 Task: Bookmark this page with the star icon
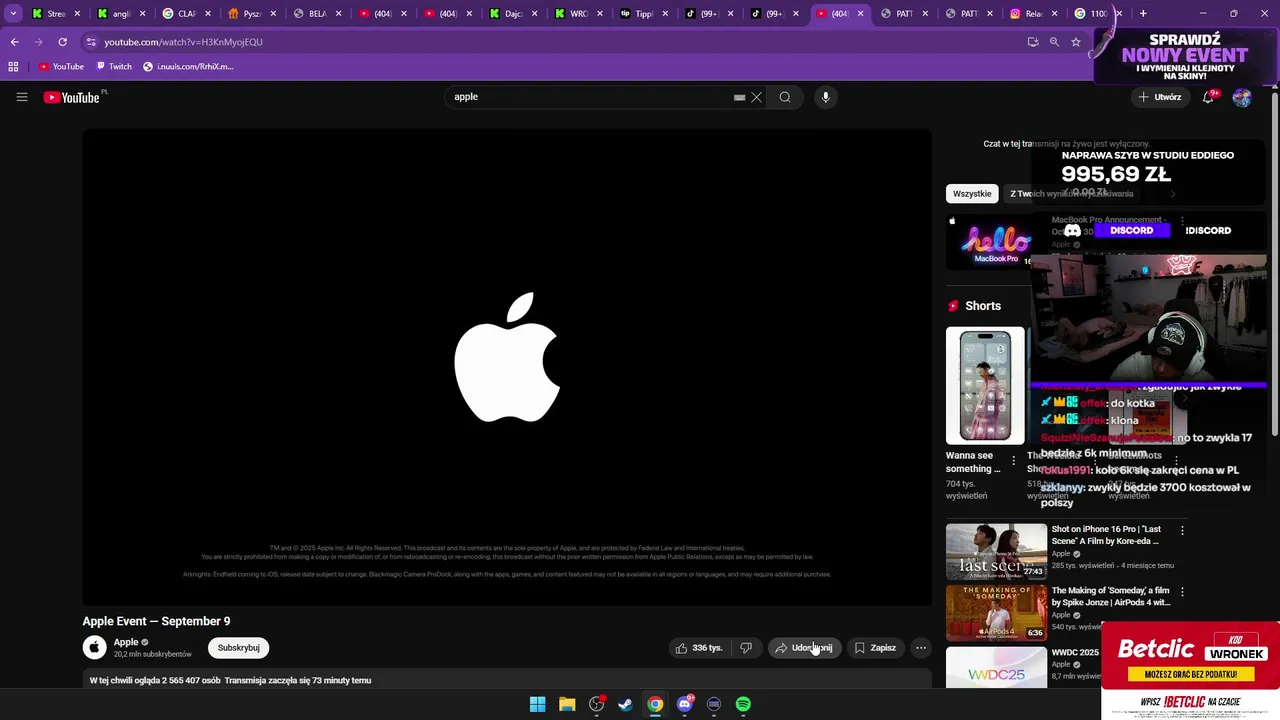[1076, 42]
